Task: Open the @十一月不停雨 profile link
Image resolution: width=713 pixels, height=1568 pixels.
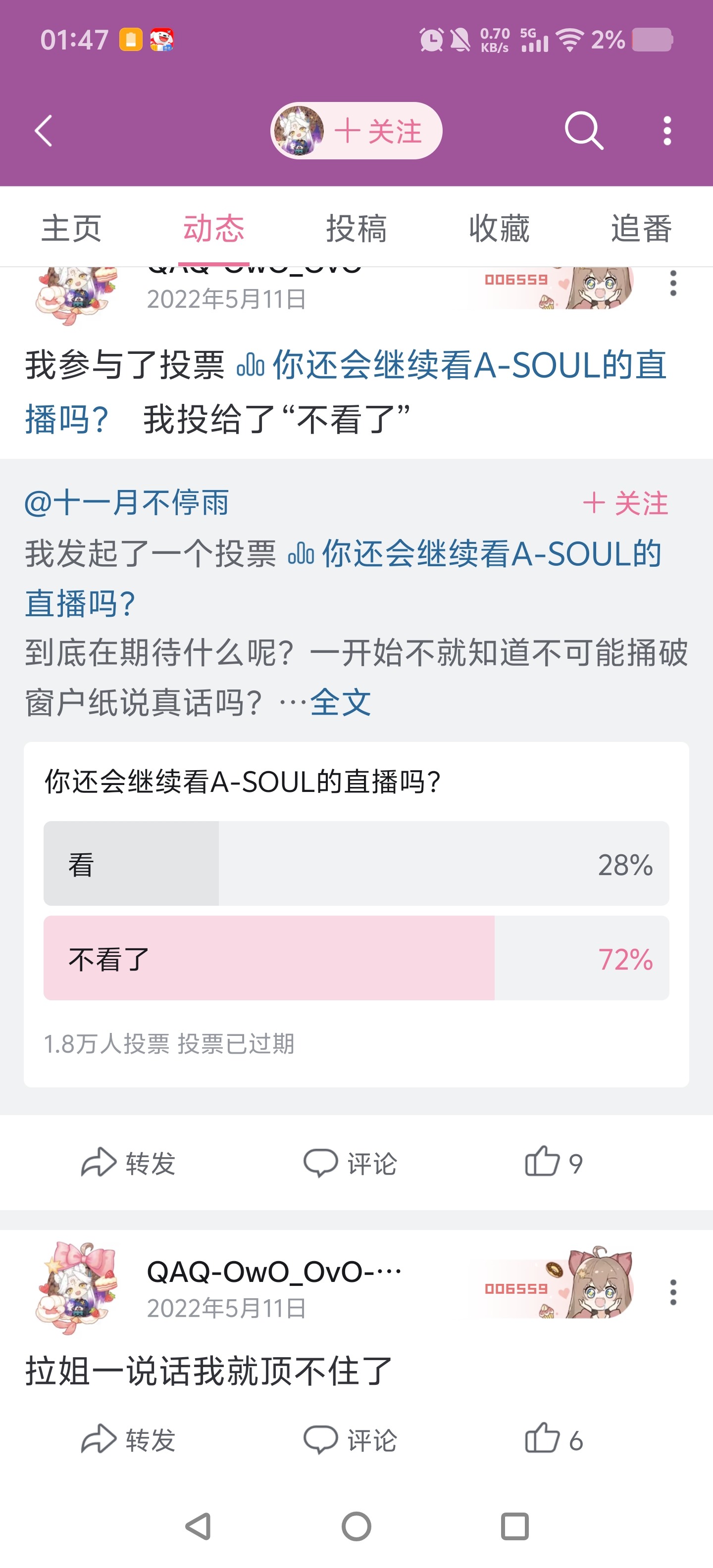Action: click(x=127, y=503)
